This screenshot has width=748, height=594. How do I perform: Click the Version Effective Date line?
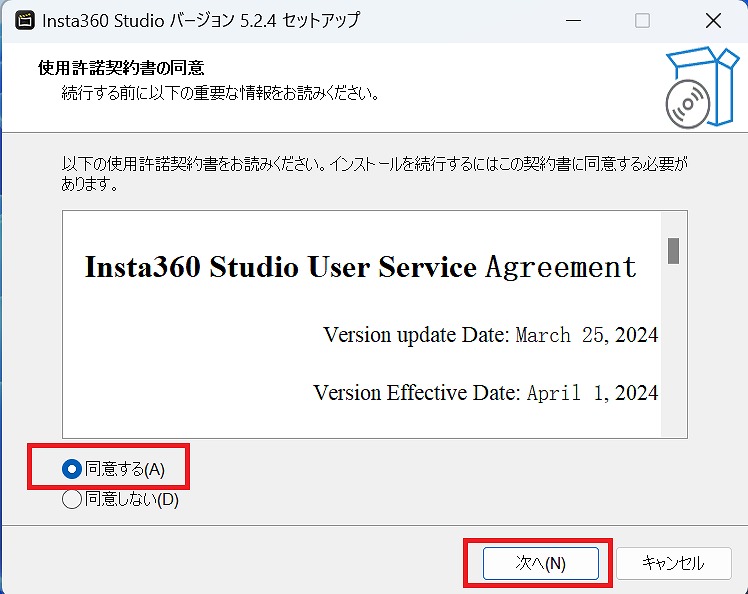(486, 393)
